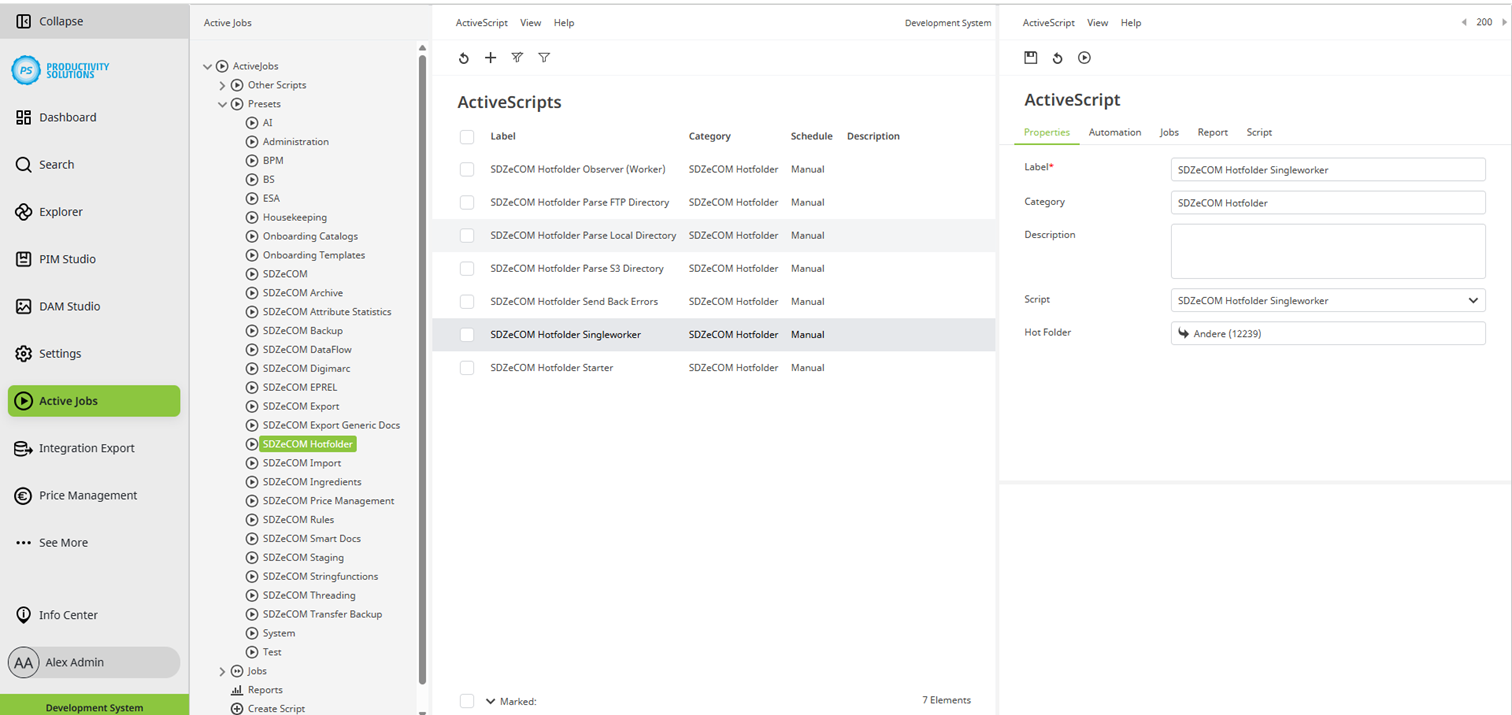Screen dimensions: 1512x715
Task: Collapse the Presets tree node
Action: [222, 103]
